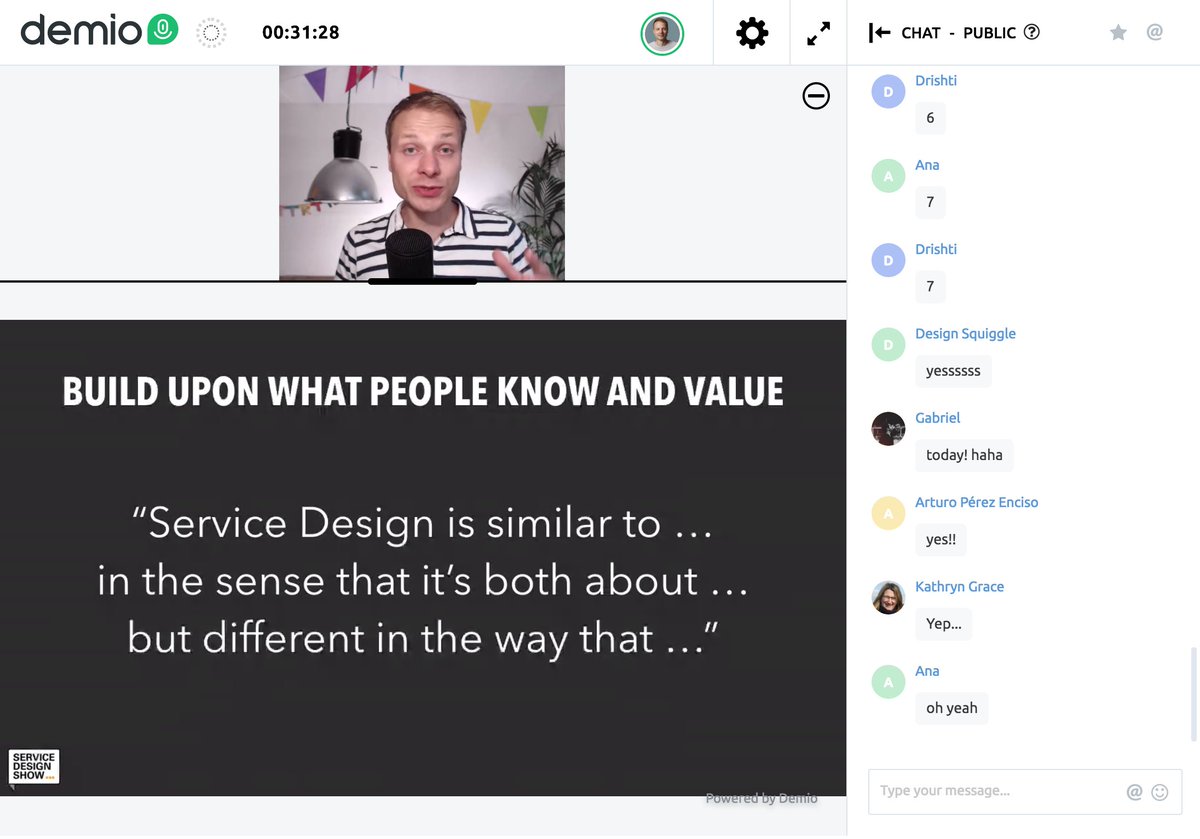Collapse the chat panel arrow icon
Image resolution: width=1200 pixels, height=839 pixels.
(x=879, y=33)
